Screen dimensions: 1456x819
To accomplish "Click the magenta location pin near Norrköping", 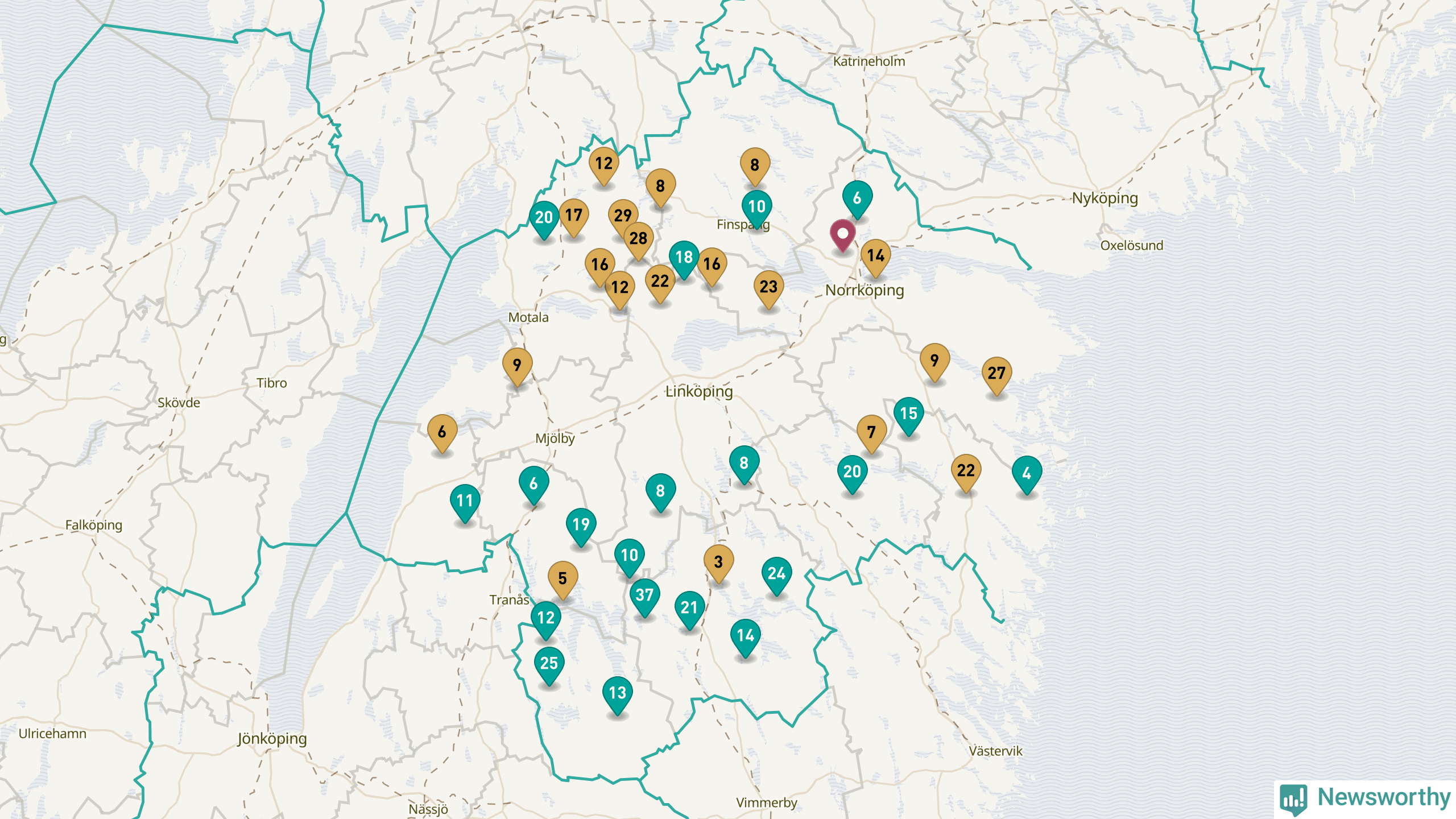I will 842,234.
